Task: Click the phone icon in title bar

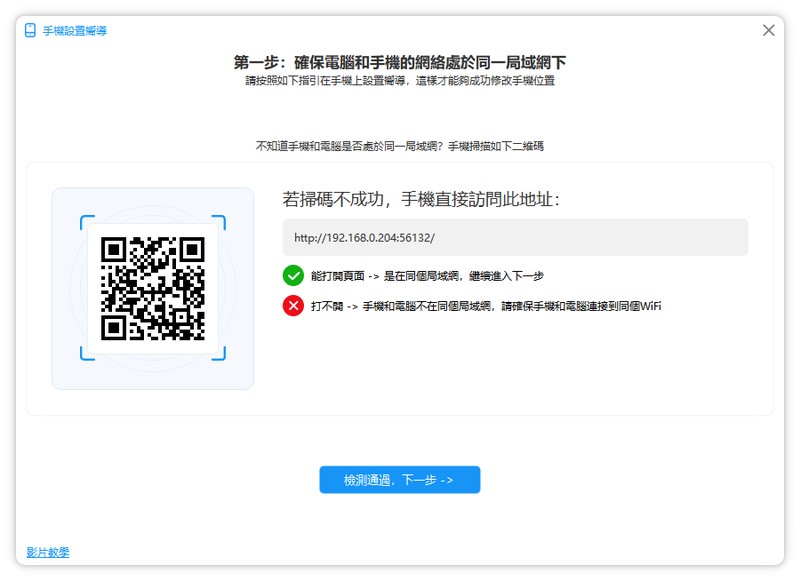Action: pyautogui.click(x=30, y=31)
